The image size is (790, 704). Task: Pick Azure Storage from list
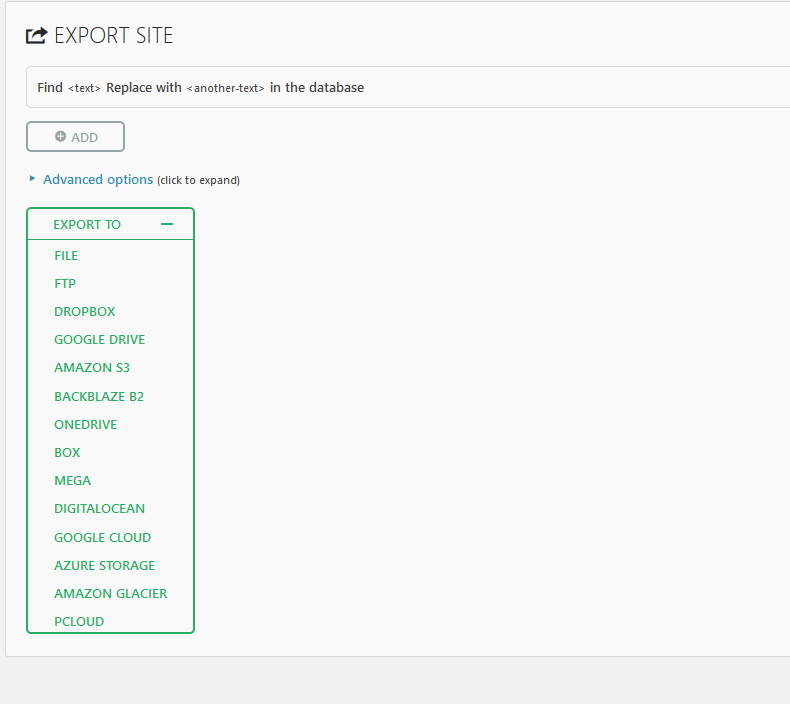pos(105,566)
